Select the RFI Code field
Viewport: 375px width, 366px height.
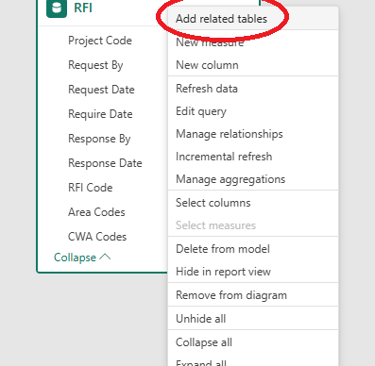90,188
